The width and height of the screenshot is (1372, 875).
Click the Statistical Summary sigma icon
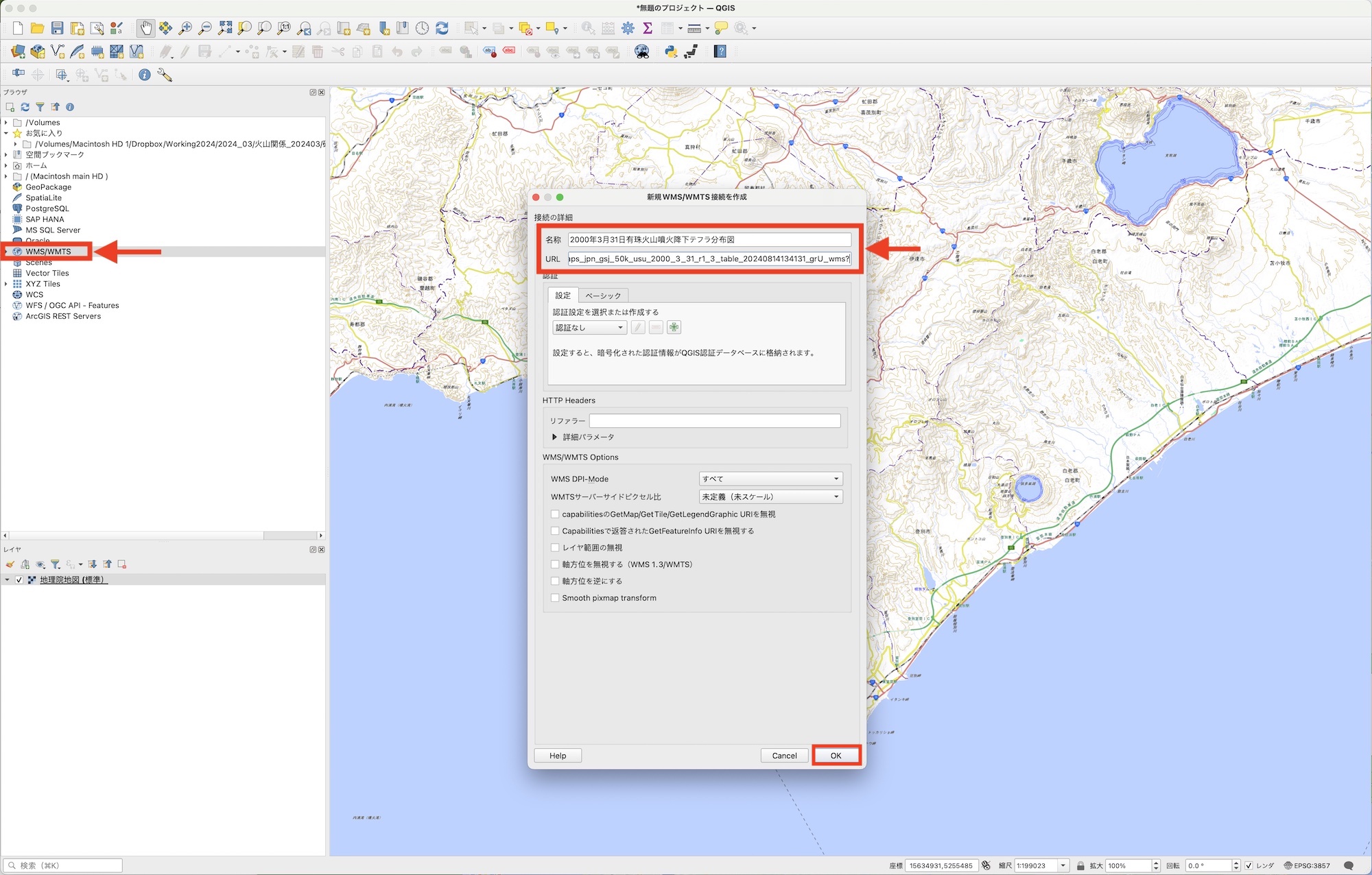point(648,28)
